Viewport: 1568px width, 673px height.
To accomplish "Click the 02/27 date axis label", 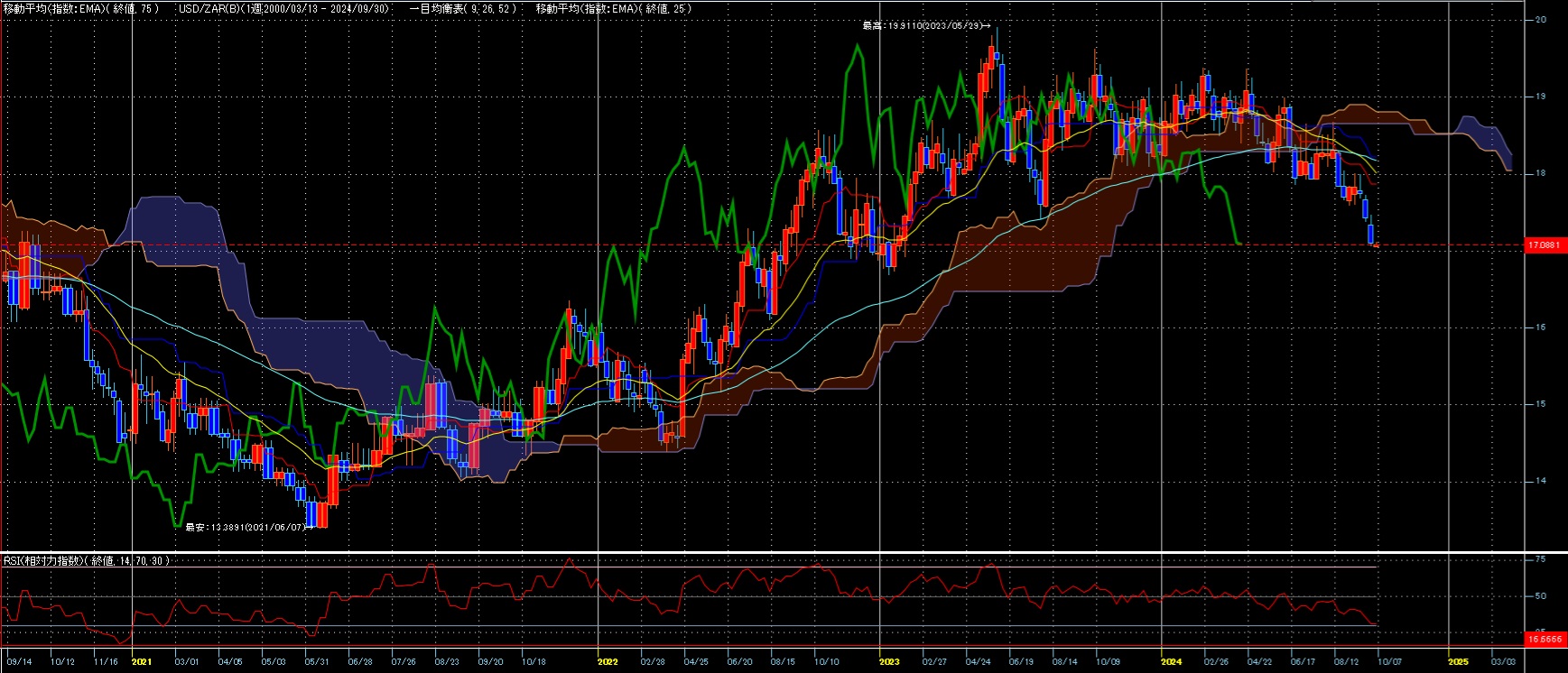I will pyautogui.click(x=934, y=662).
